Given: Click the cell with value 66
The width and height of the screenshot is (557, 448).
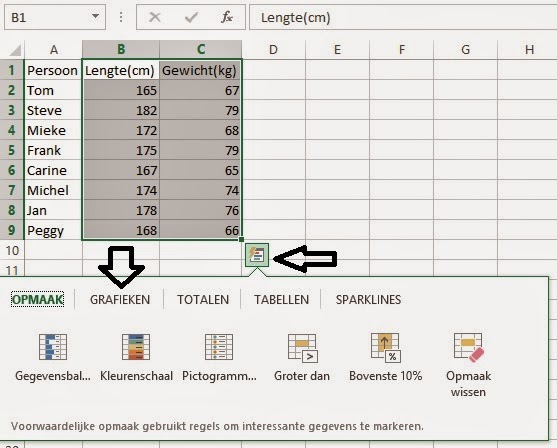Looking at the screenshot, I should click(201, 230).
